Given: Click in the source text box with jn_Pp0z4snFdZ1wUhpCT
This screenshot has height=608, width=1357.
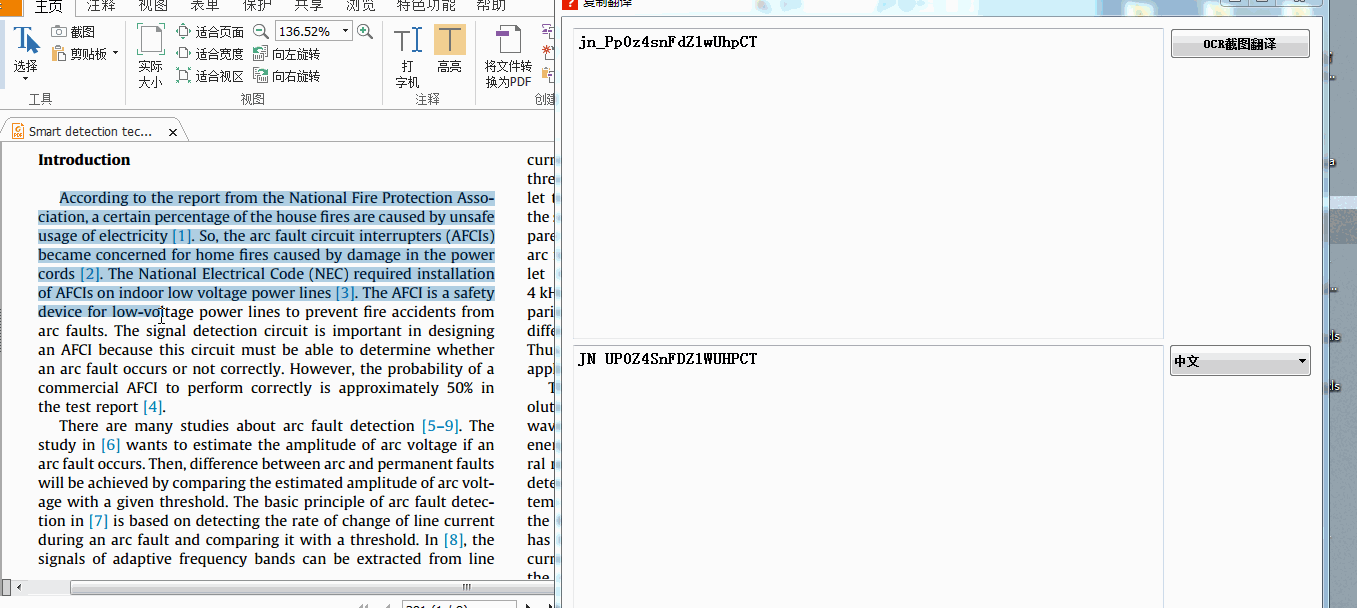Looking at the screenshot, I should (x=867, y=184).
